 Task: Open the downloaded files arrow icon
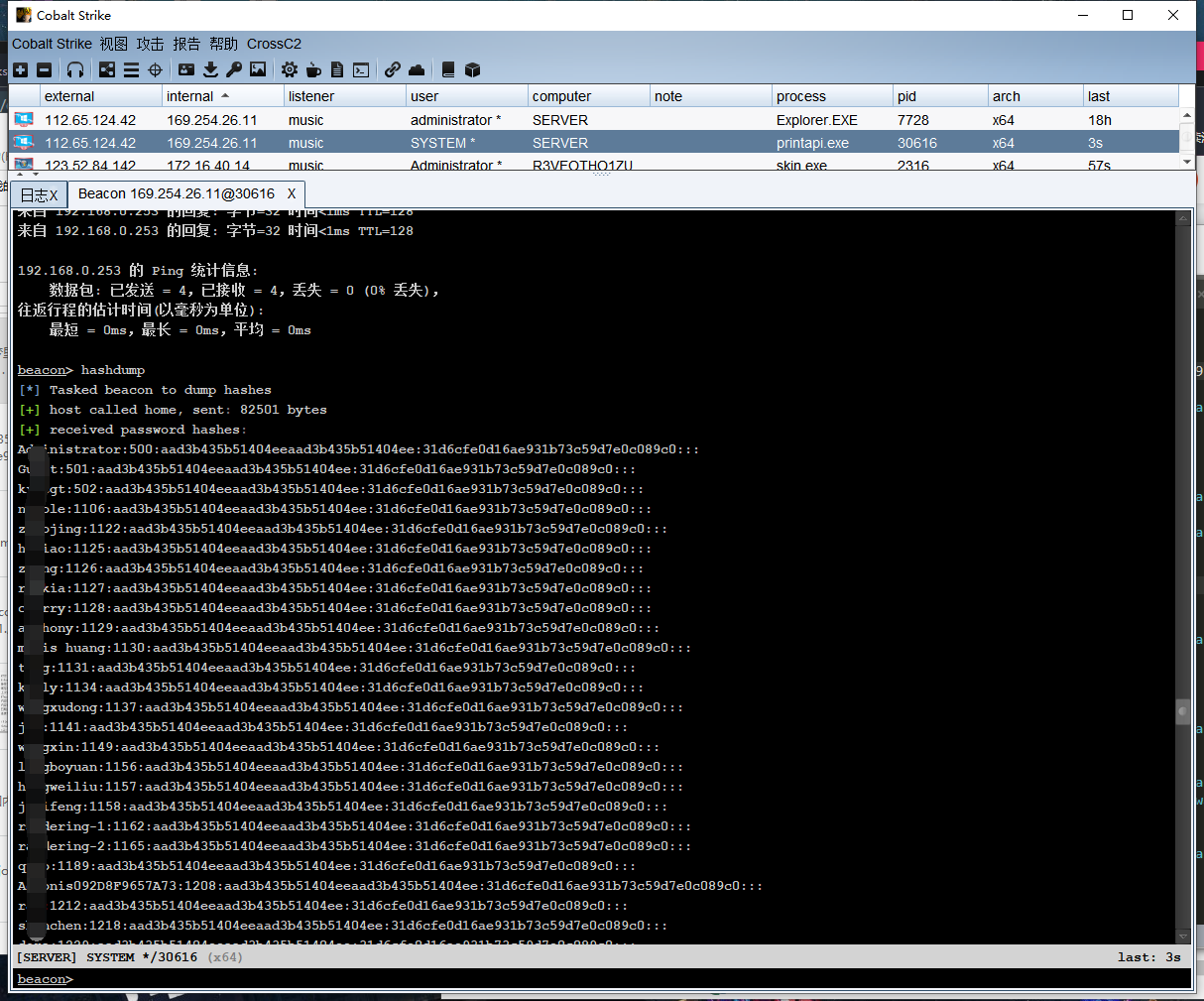pos(210,69)
